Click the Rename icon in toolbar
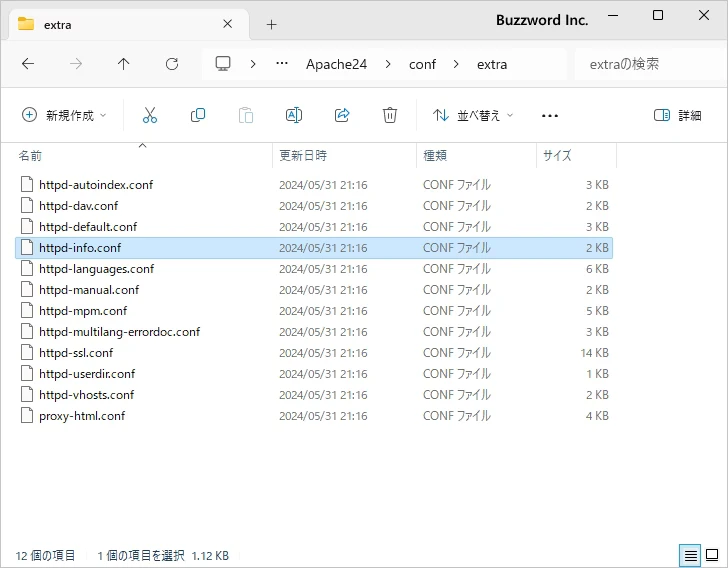Viewport: 728px width, 568px height. pyautogui.click(x=294, y=115)
